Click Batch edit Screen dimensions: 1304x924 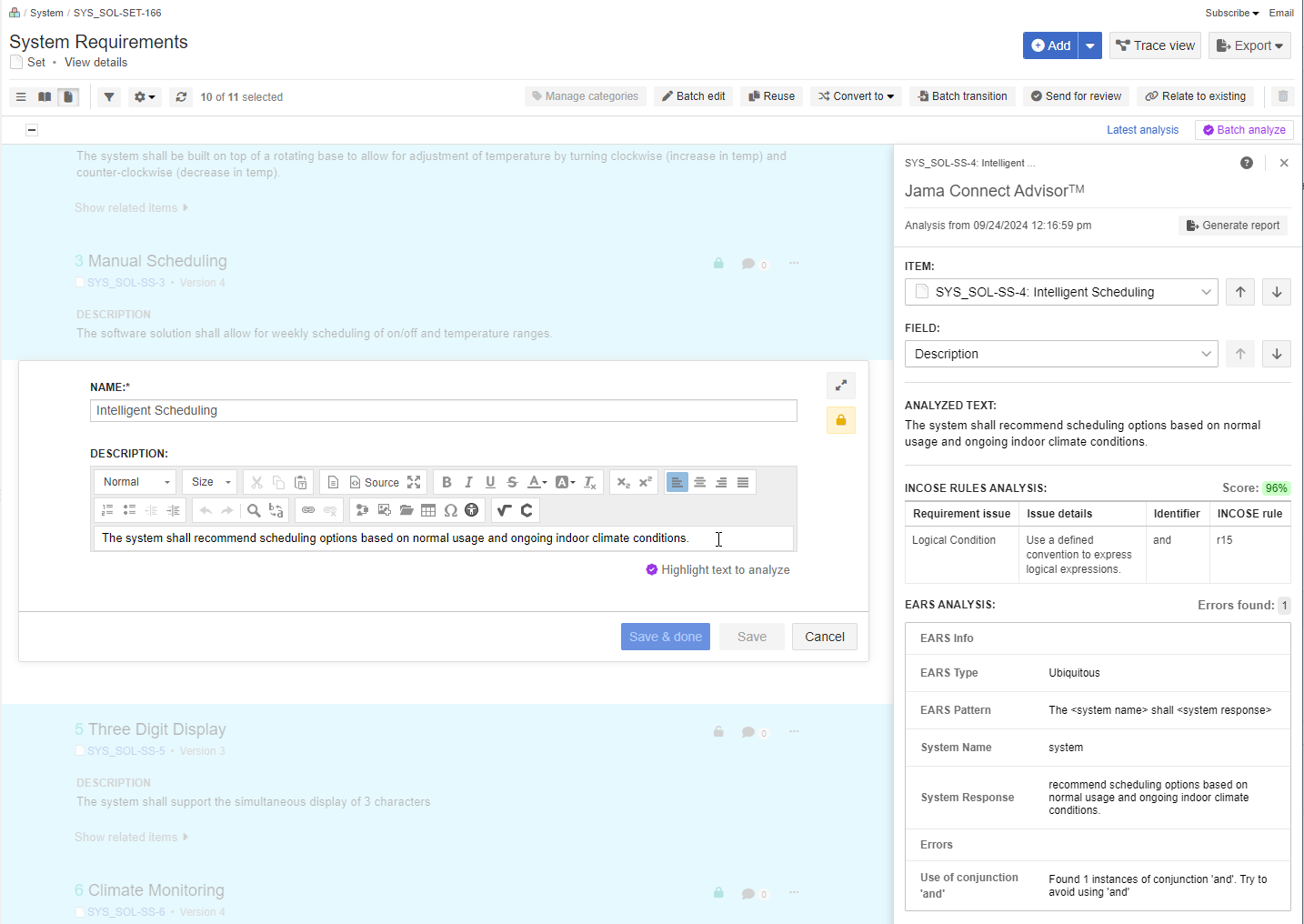coord(693,96)
